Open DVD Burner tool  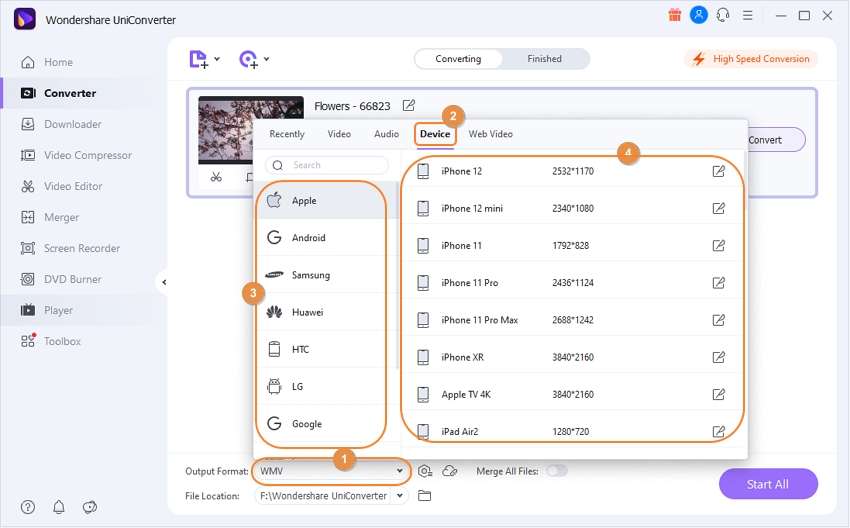[61, 279]
